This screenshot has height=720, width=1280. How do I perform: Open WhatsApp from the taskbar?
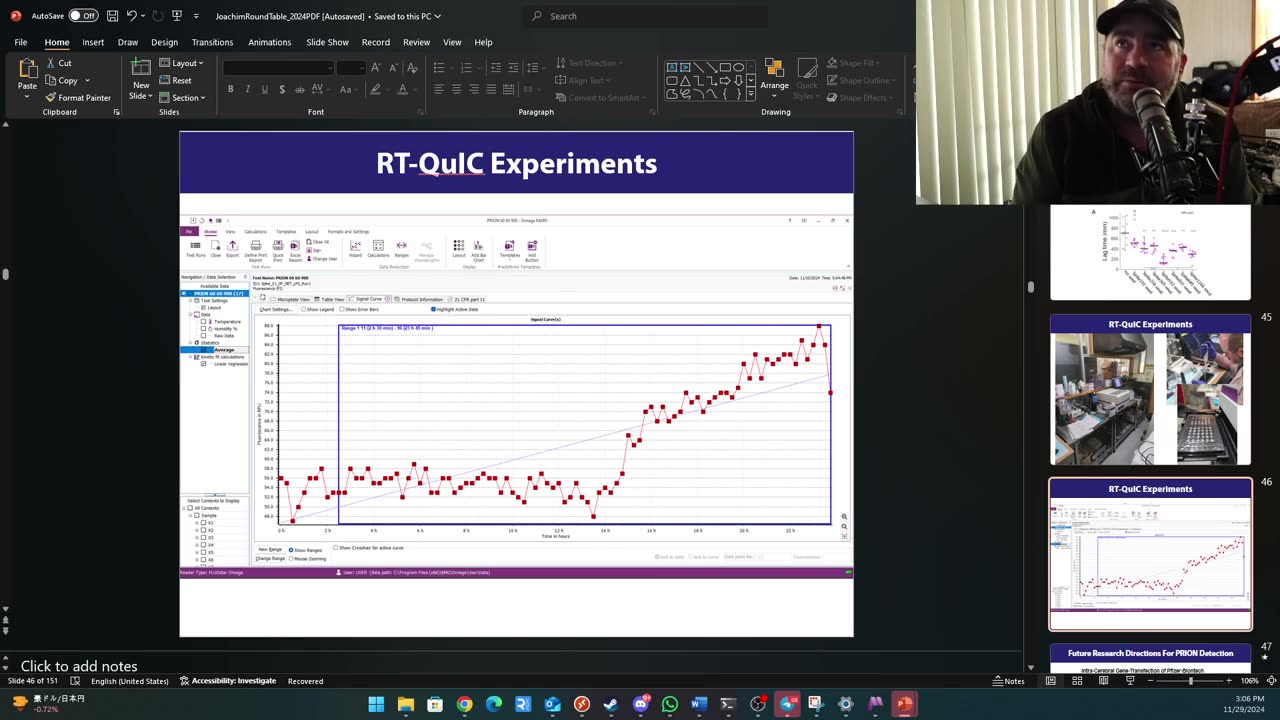pyautogui.click(x=670, y=704)
